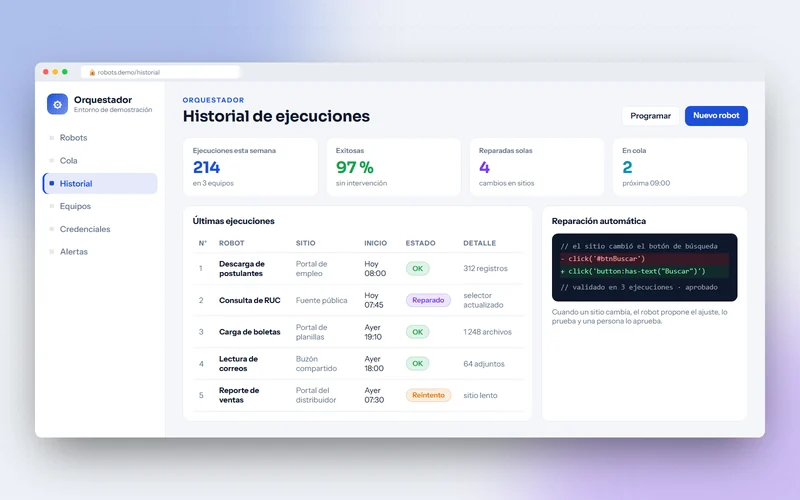Click the Ayer 19:10 start time
Viewport: 800px width, 500px height.
click(373, 332)
